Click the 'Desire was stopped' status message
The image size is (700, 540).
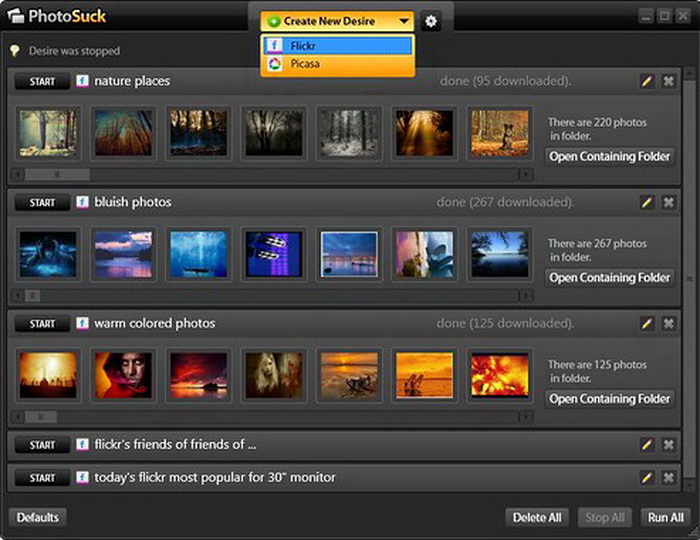pyautogui.click(x=74, y=51)
